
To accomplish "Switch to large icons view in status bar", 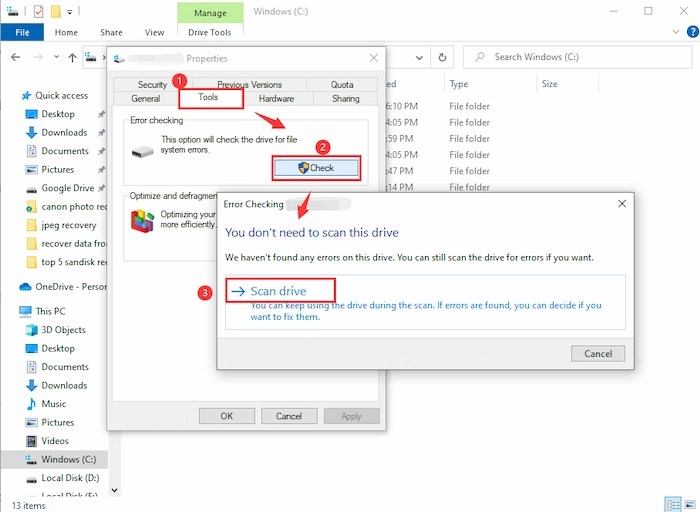I will (x=689, y=505).
